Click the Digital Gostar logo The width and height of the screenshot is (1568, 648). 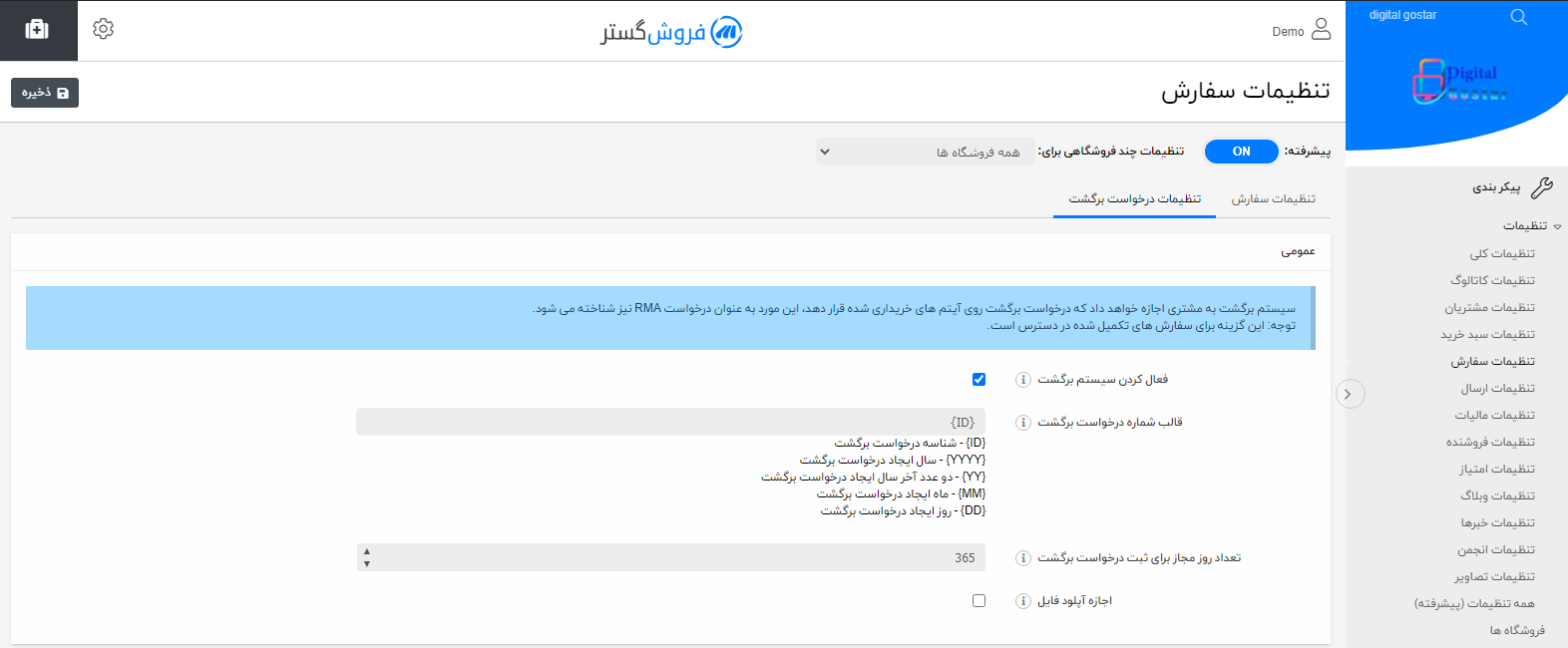[x=1459, y=82]
